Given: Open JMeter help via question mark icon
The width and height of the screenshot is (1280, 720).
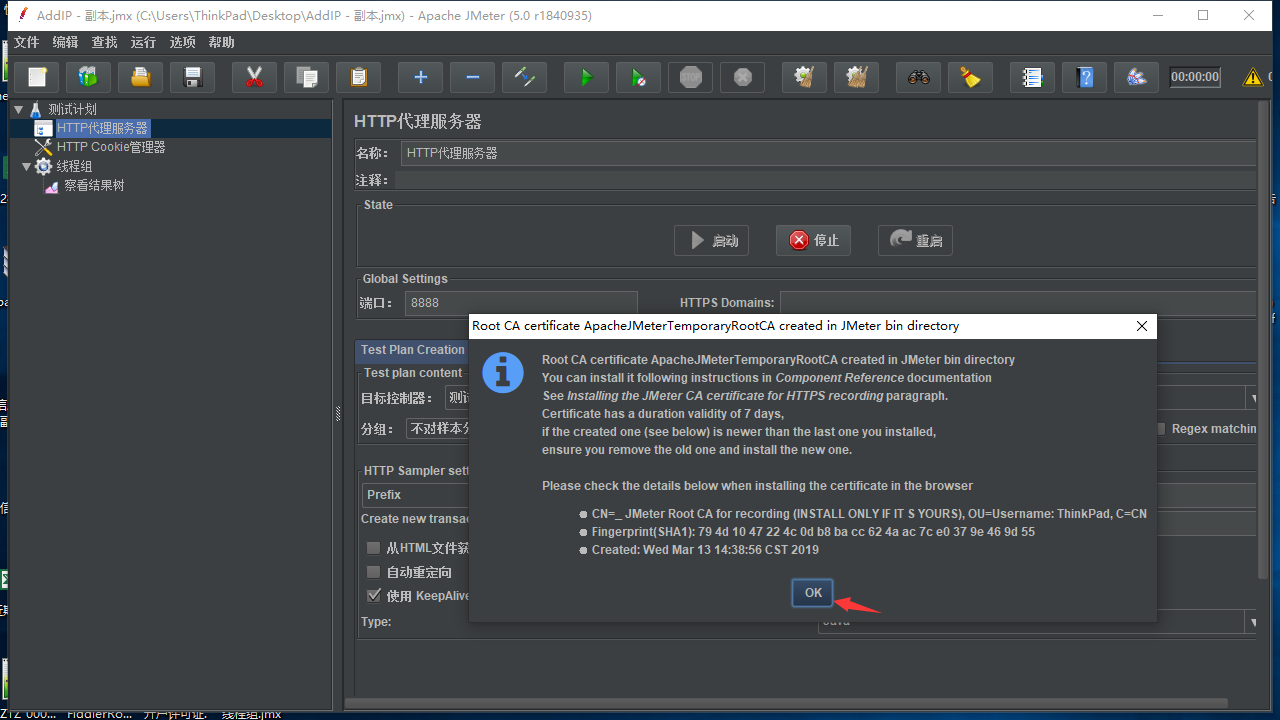Looking at the screenshot, I should tap(1084, 77).
